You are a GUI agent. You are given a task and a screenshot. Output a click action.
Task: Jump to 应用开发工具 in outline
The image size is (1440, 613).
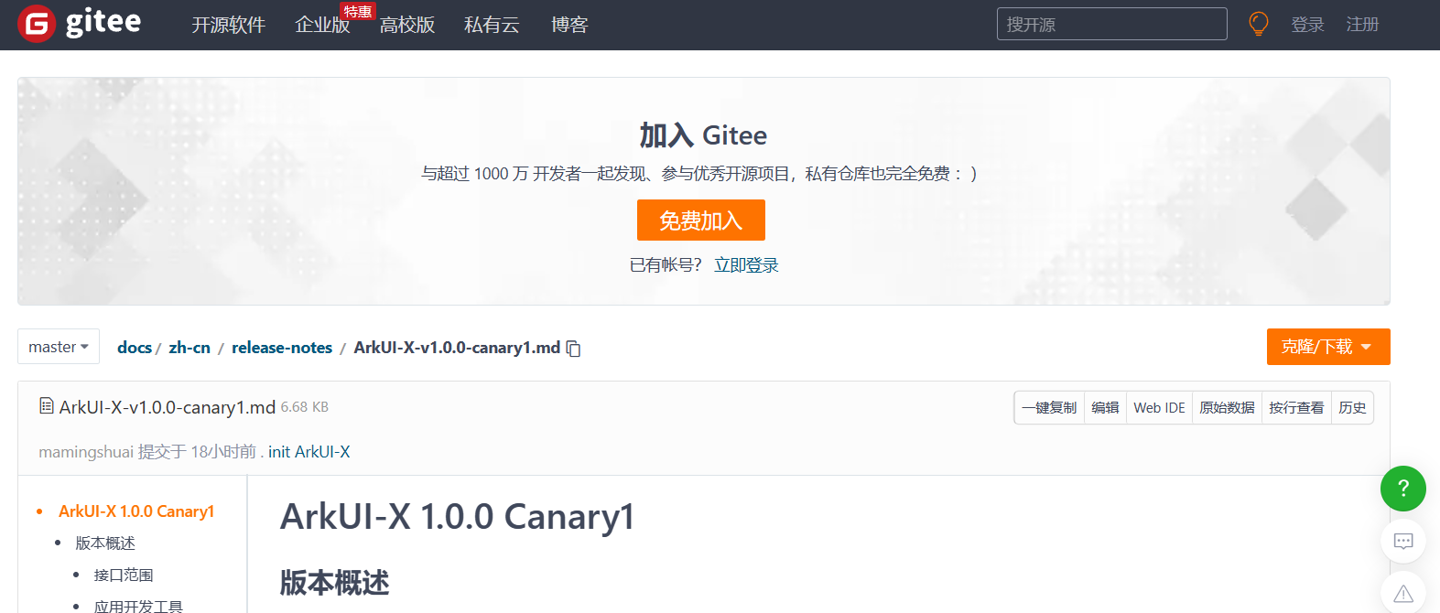pyautogui.click(x=139, y=606)
